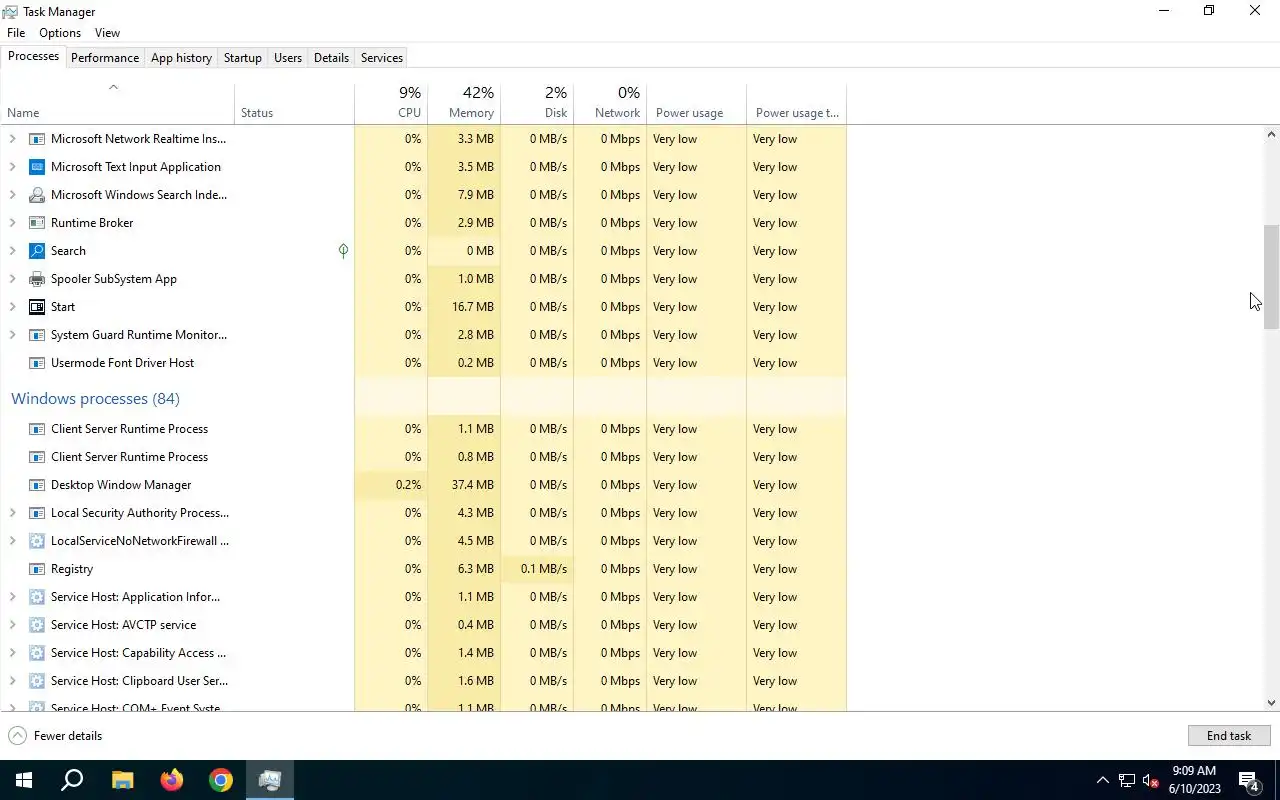Switch to the Users tab
Screen dimensions: 1280x800
pyautogui.click(x=288, y=58)
